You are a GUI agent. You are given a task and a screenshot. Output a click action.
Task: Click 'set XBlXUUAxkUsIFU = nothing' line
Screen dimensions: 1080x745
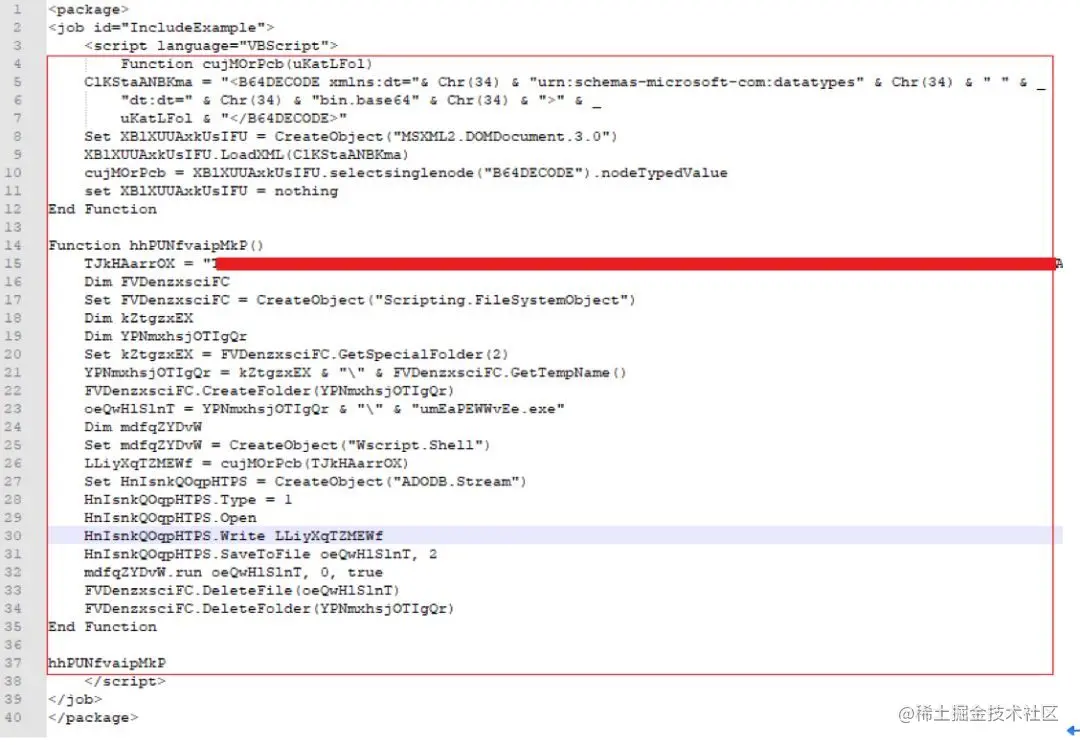click(x=211, y=191)
